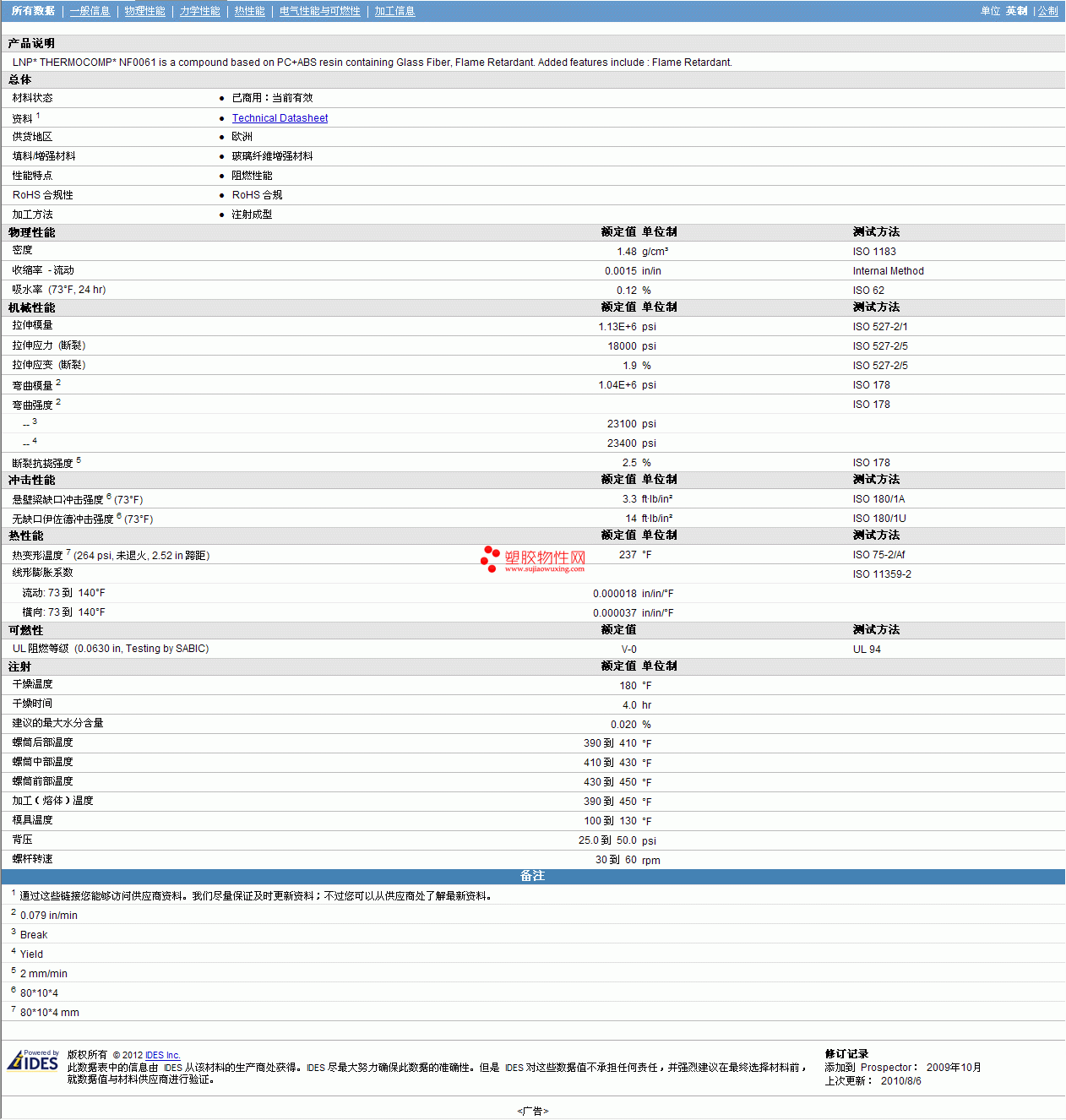Click the 背压 row label
Image resolution: width=1066 pixels, height=1120 pixels.
click(x=23, y=840)
